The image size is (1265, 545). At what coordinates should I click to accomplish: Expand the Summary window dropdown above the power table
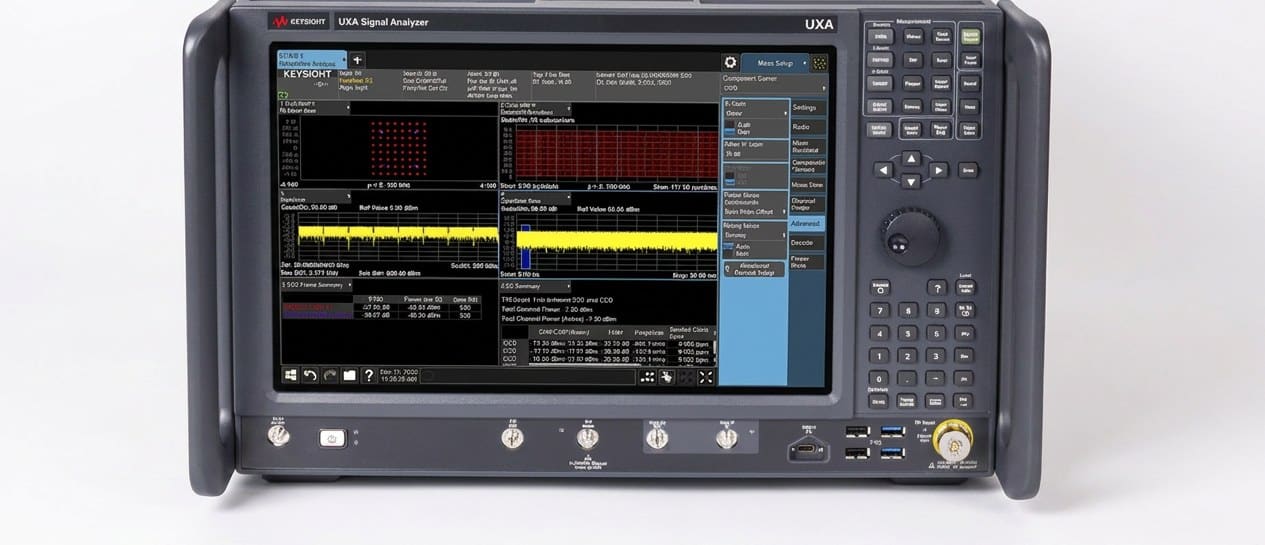click(x=536, y=286)
